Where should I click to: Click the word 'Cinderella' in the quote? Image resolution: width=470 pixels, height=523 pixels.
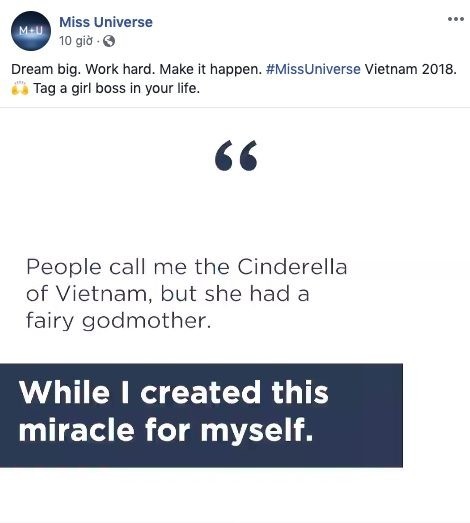pos(293,267)
